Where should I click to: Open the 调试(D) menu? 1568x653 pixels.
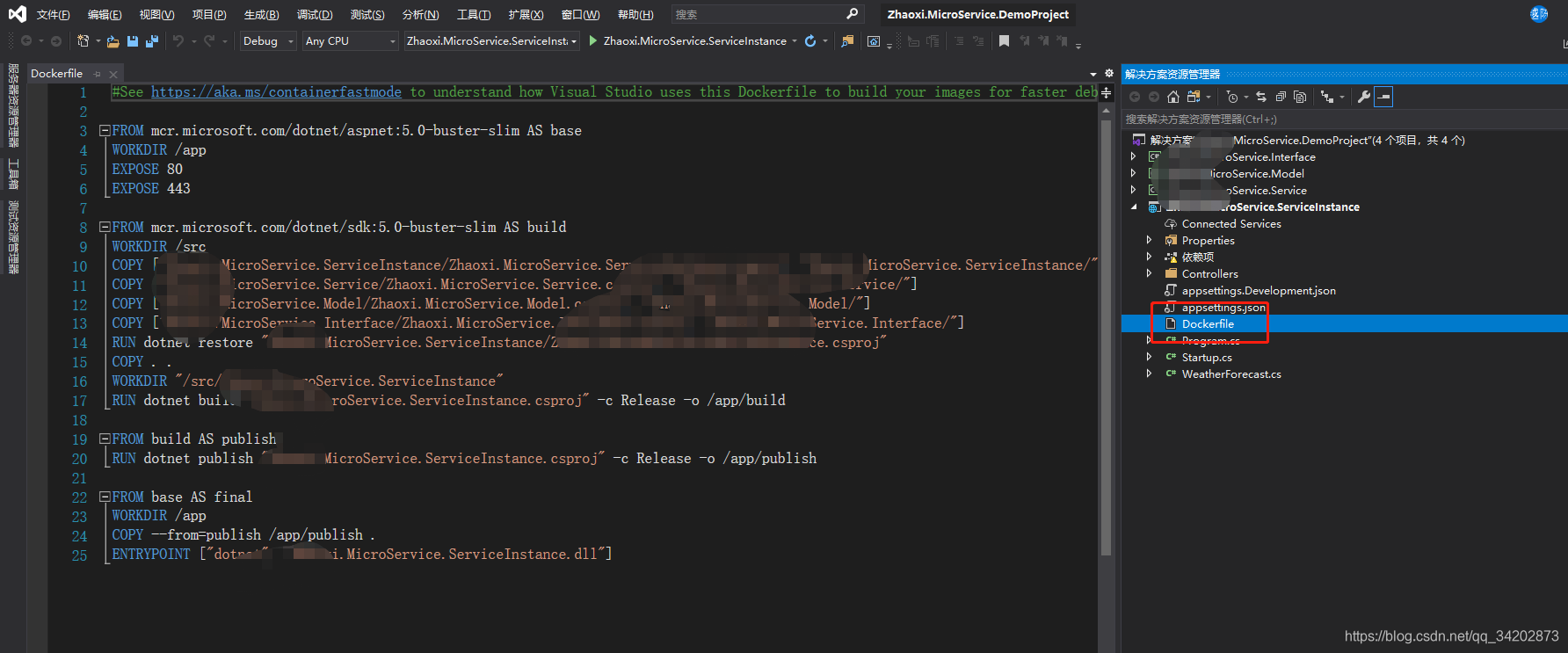[315, 15]
